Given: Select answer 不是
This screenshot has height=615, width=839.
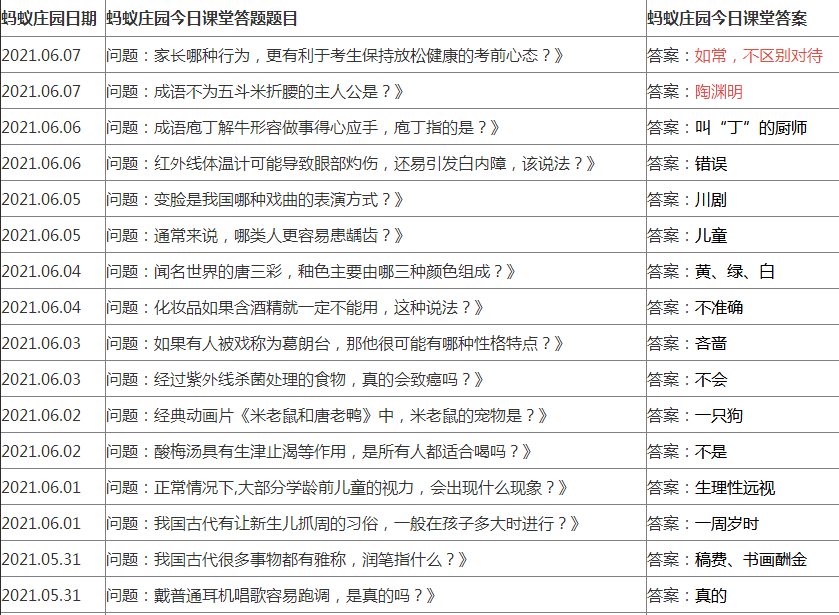Looking at the screenshot, I should 711,451.
